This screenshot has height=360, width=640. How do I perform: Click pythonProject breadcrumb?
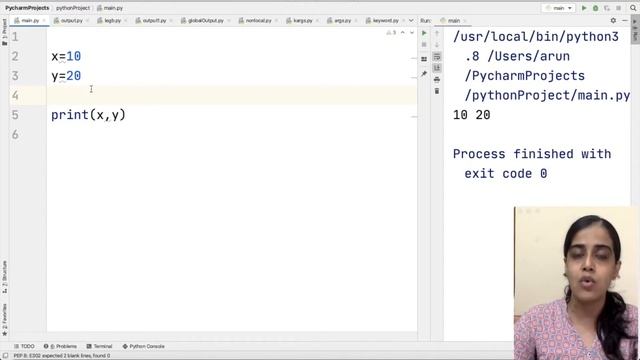[x=73, y=8]
